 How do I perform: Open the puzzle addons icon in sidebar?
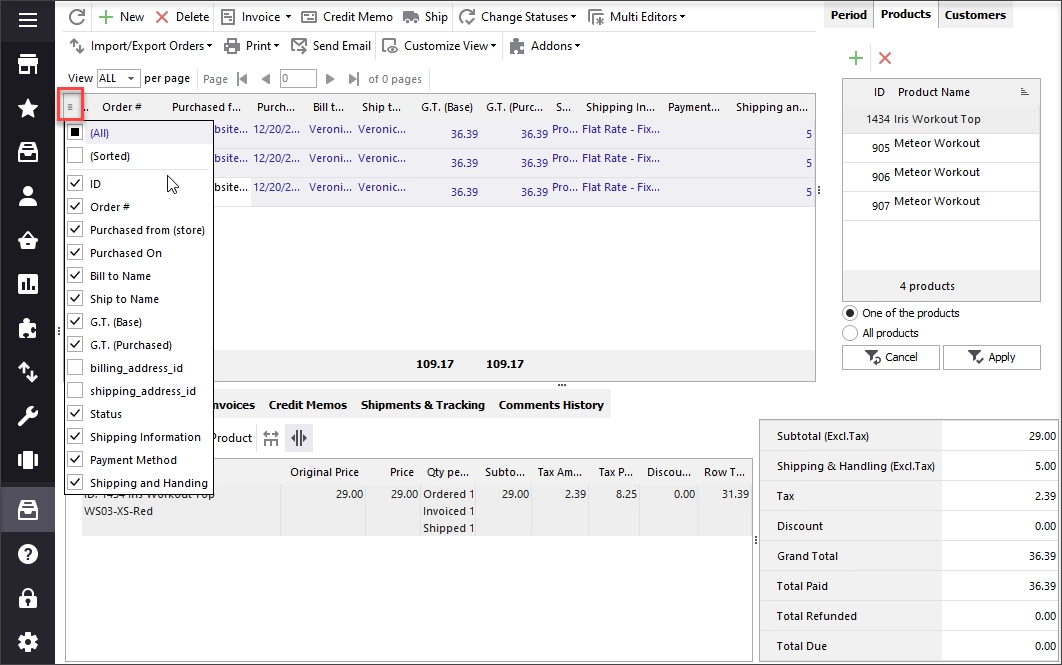coord(28,328)
